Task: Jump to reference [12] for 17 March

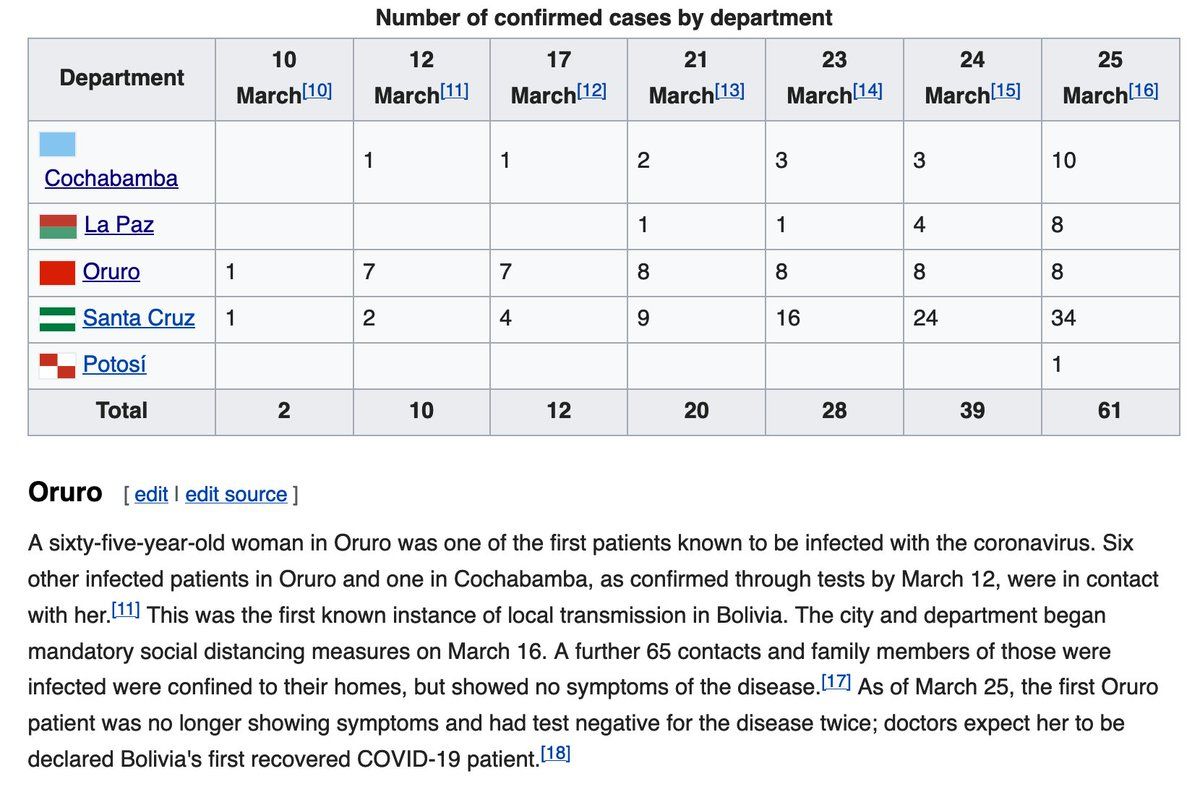Action: [592, 91]
